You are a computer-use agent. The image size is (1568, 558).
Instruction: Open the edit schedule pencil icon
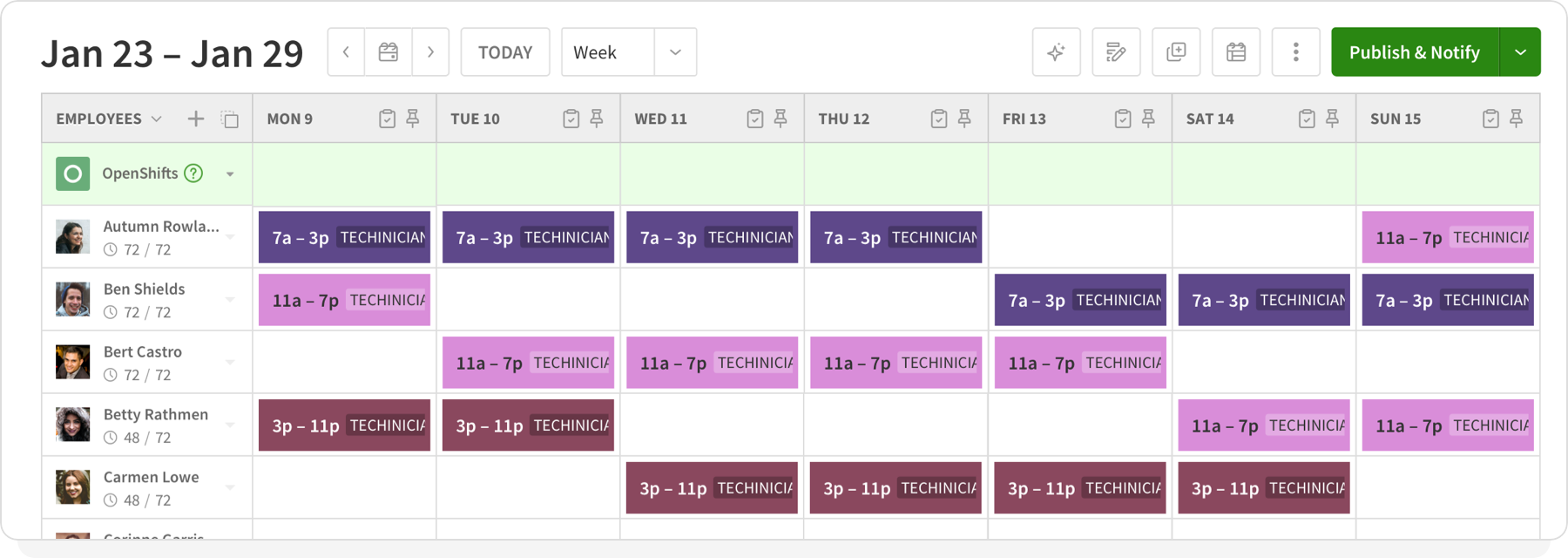(x=1116, y=52)
